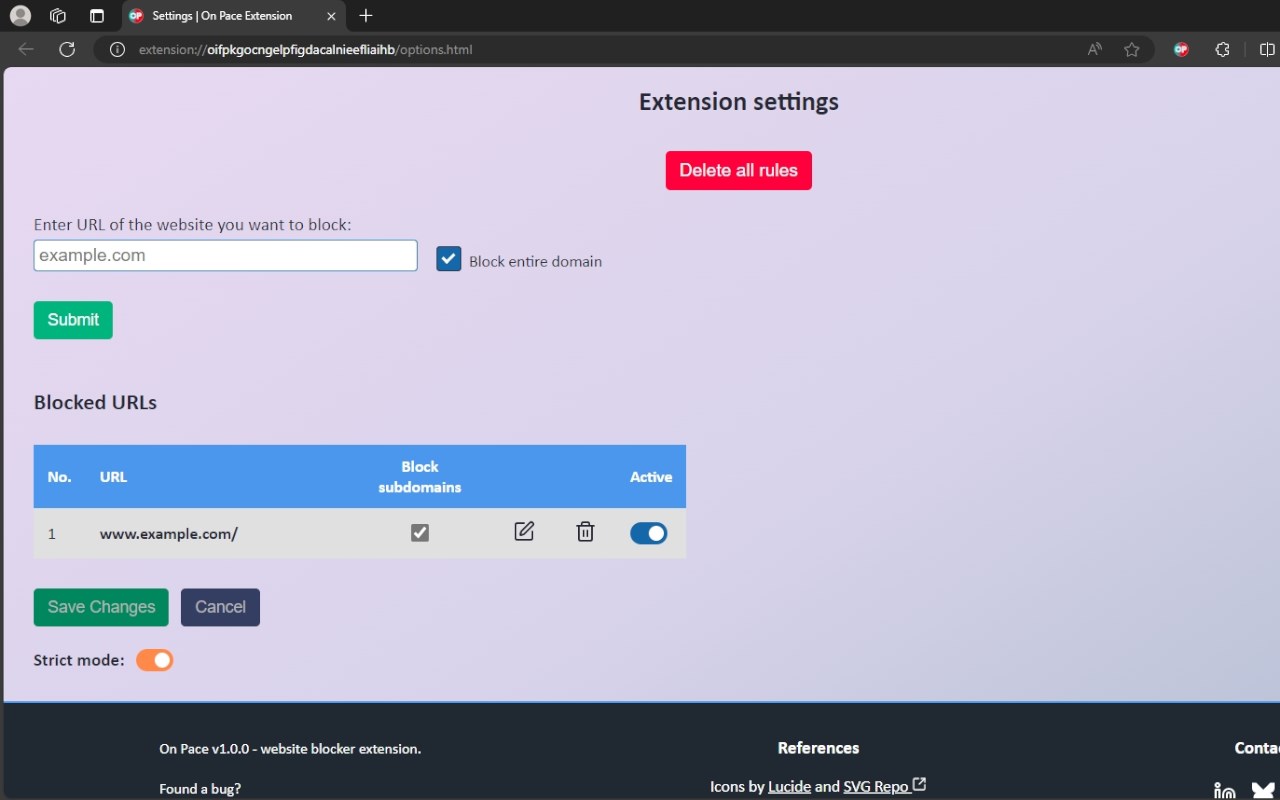Click the edit pencil icon for www.example.com
1280x800 pixels.
(x=524, y=532)
